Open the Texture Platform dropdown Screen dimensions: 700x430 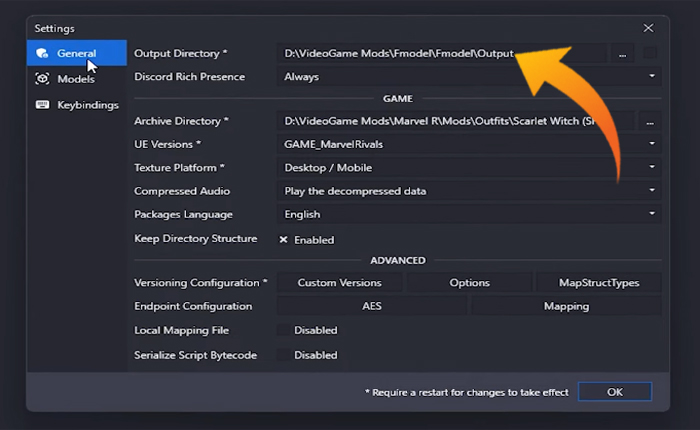click(x=468, y=167)
